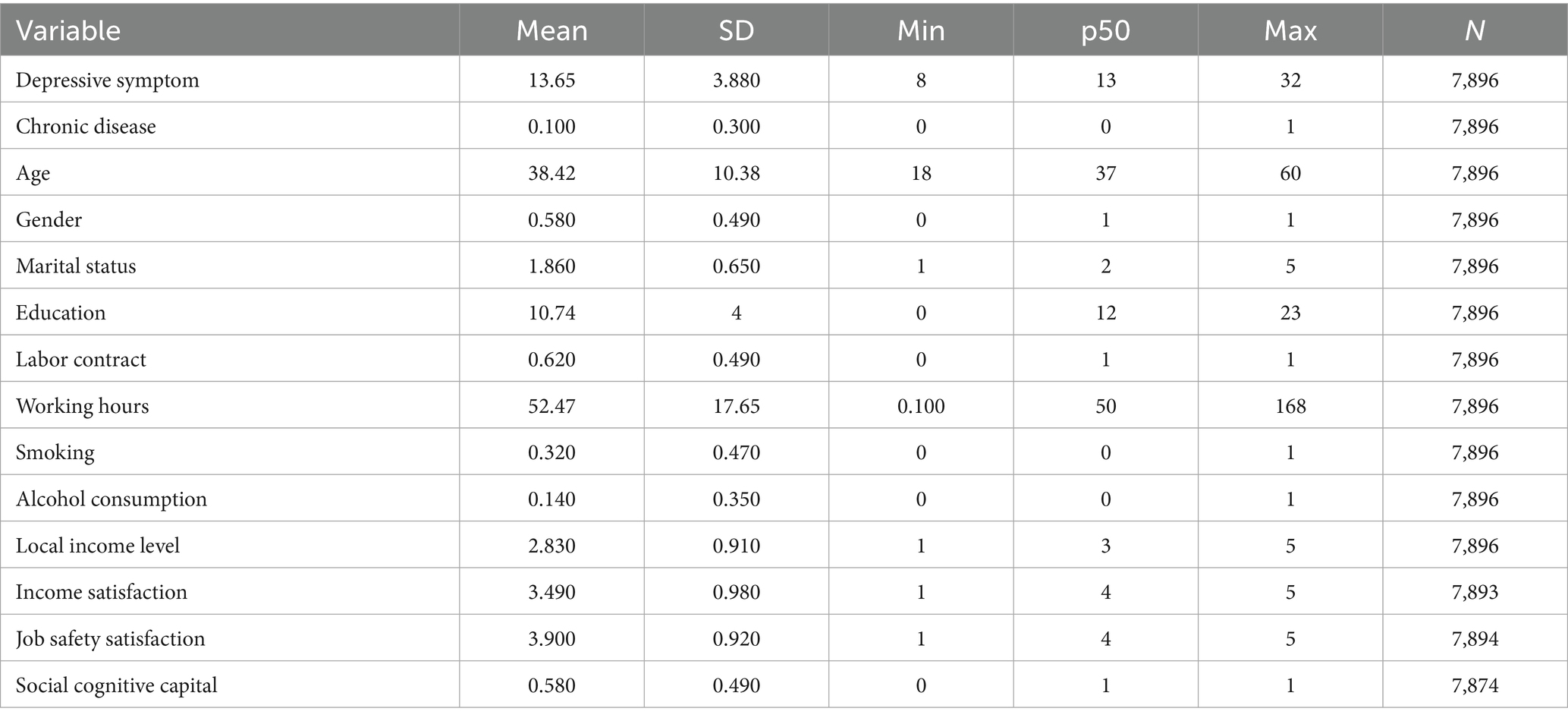This screenshot has width=1568, height=721.
Task: Select the Age mean value 38.42
Action: (551, 173)
